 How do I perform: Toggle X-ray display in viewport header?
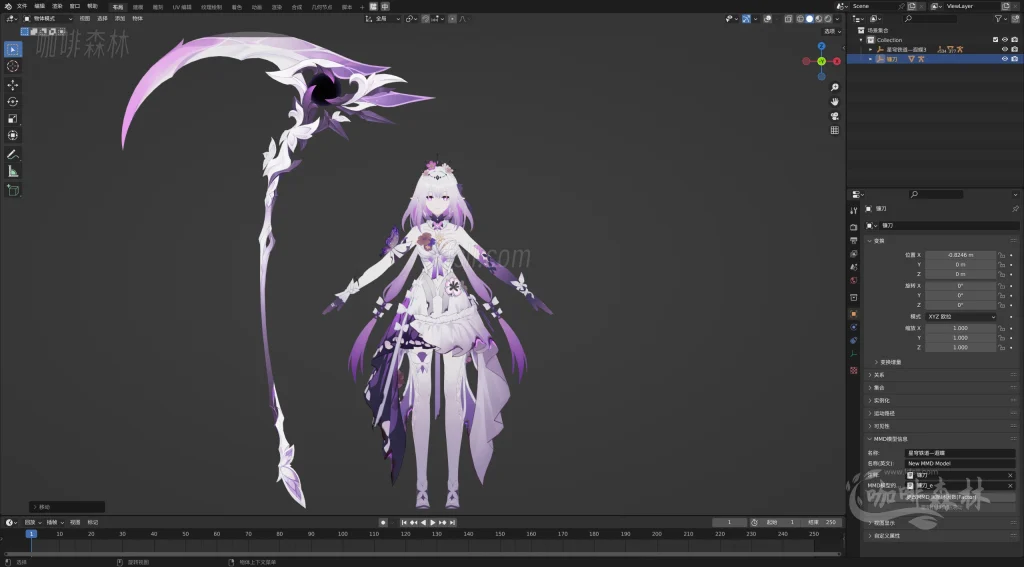pyautogui.click(x=788, y=19)
